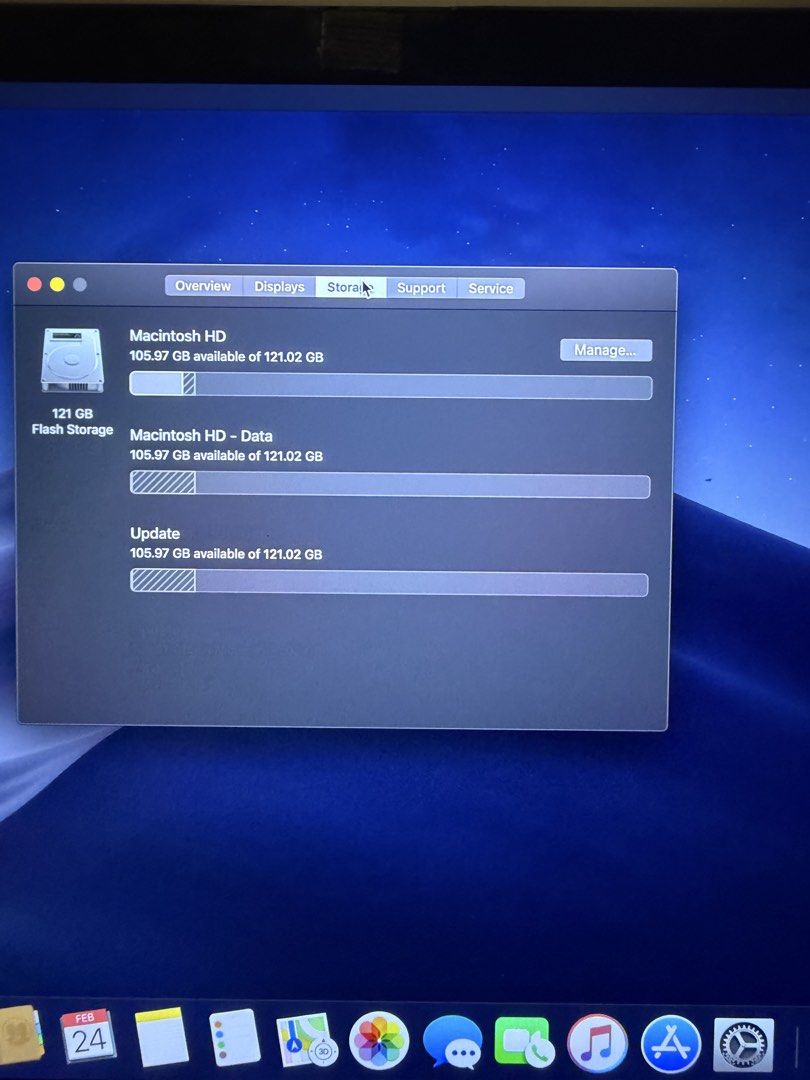Launch the Photos app
810x1080 pixels.
[x=379, y=1041]
